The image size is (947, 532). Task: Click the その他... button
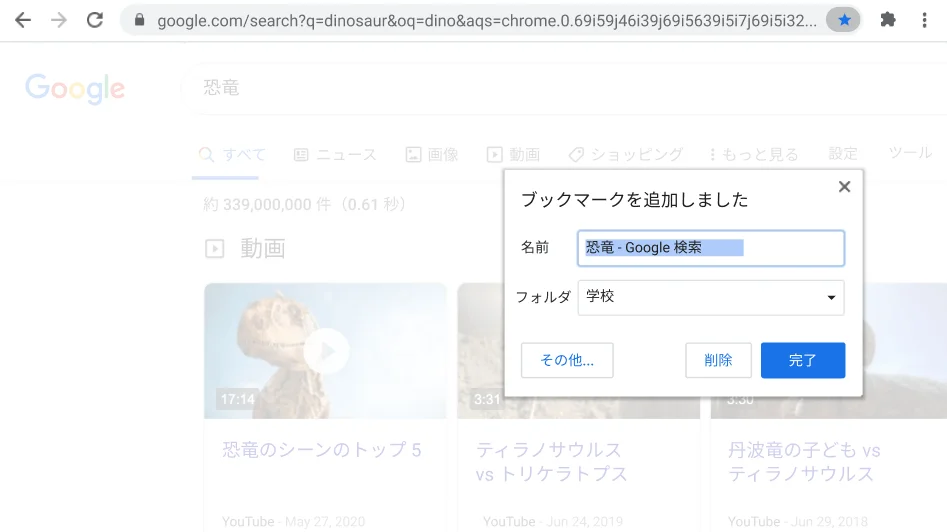[567, 360]
